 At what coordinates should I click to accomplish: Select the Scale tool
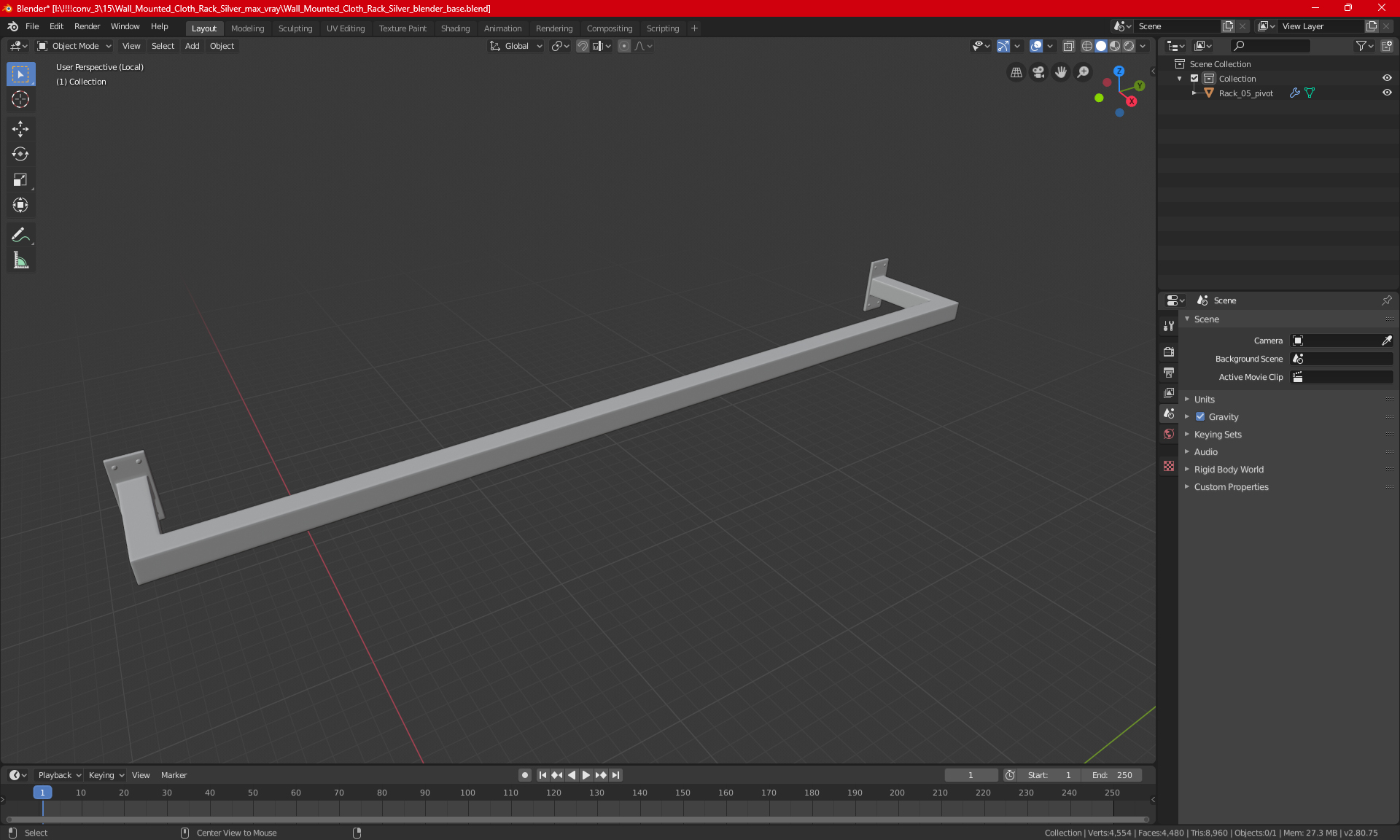point(20,180)
